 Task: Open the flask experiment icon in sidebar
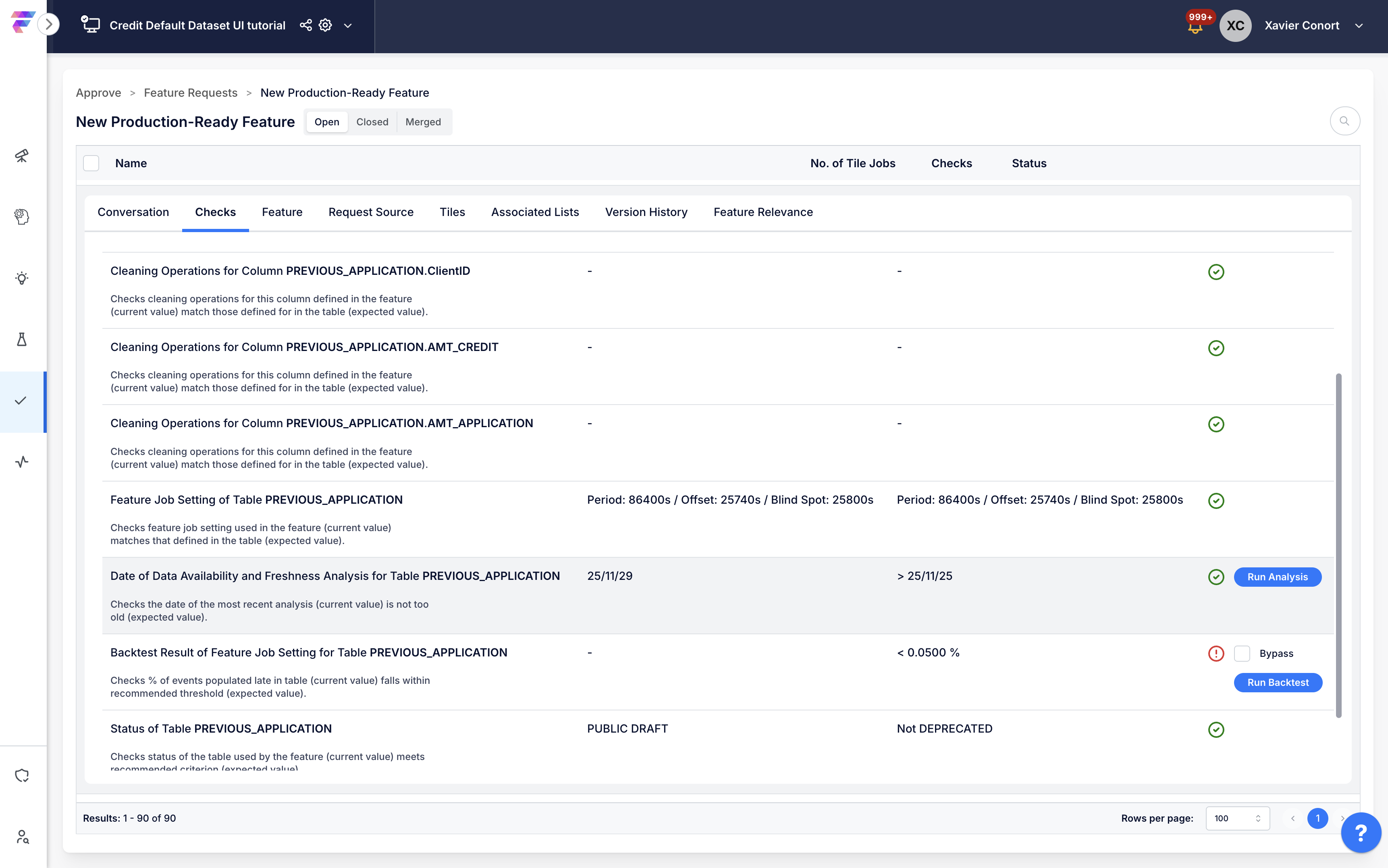point(22,339)
